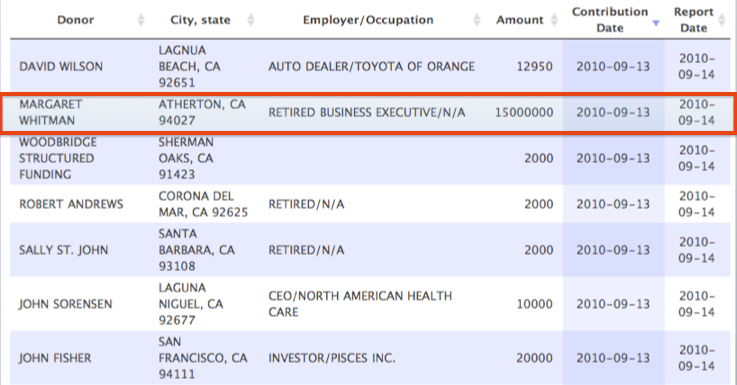Toggle Contribution Date descending sort arrow
Image resolution: width=737 pixels, height=385 pixels.
click(x=656, y=23)
